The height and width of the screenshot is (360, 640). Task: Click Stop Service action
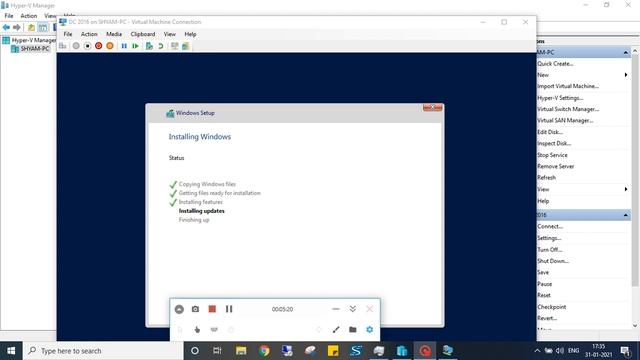pos(552,155)
